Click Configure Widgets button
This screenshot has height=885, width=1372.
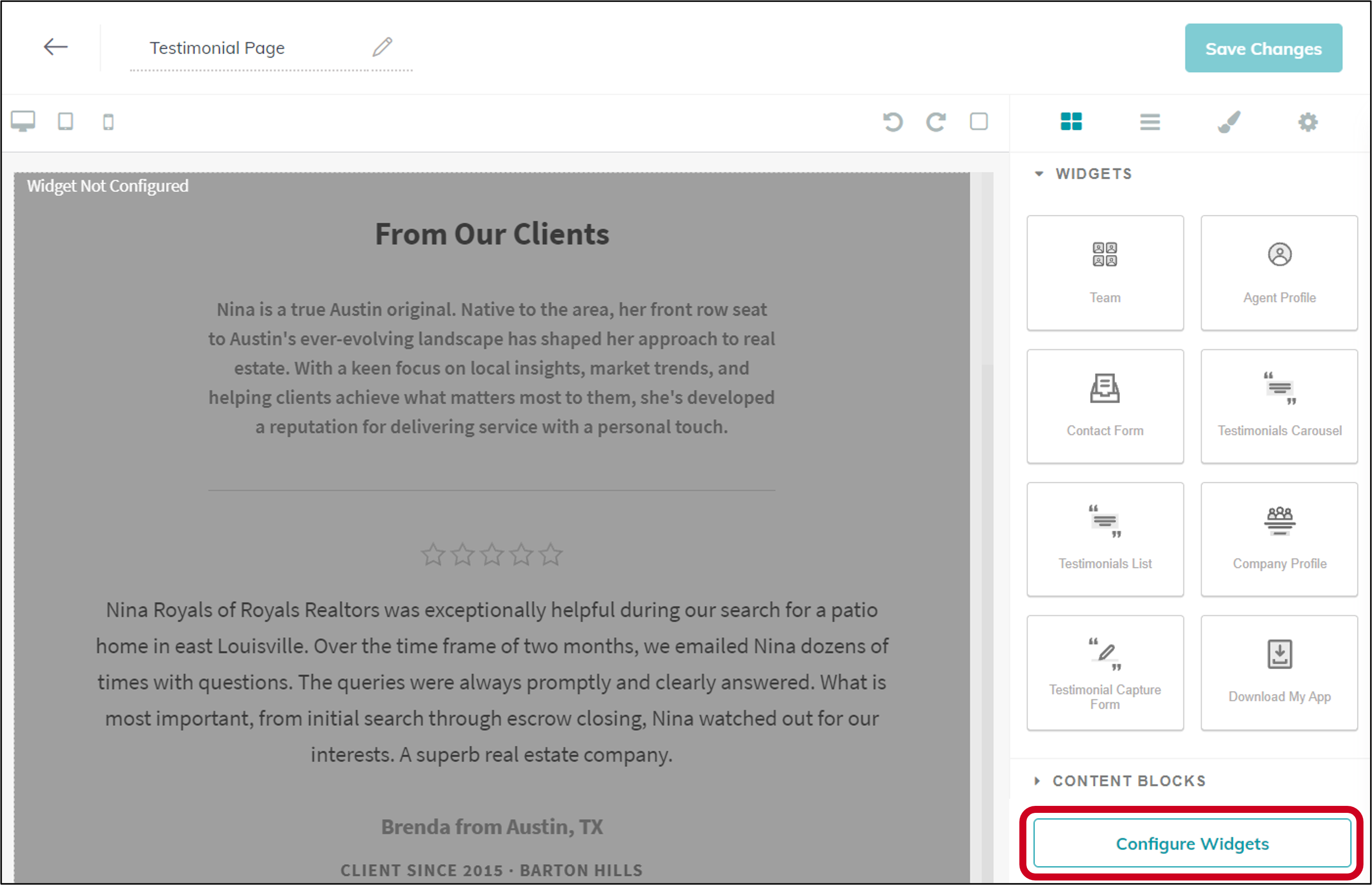[1192, 843]
